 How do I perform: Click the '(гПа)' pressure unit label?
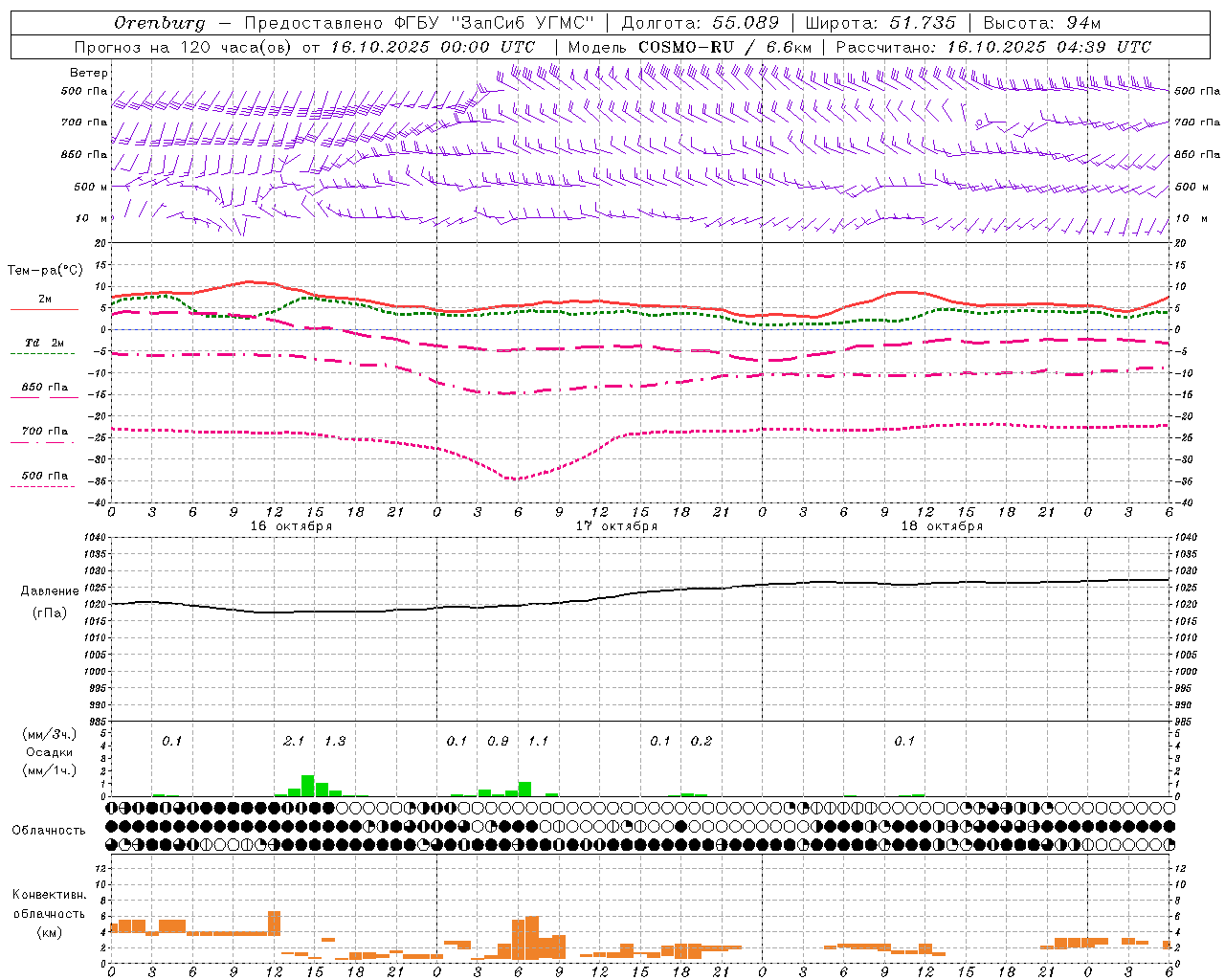(x=50, y=613)
